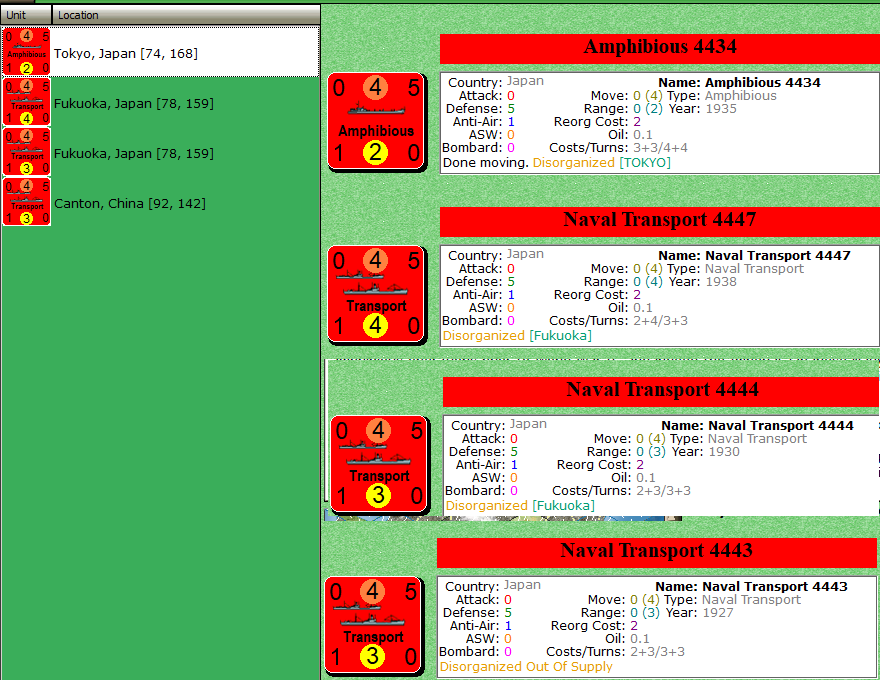Click the Name: Naval Transport 4447 text
The height and width of the screenshot is (680, 880).
[x=754, y=256]
